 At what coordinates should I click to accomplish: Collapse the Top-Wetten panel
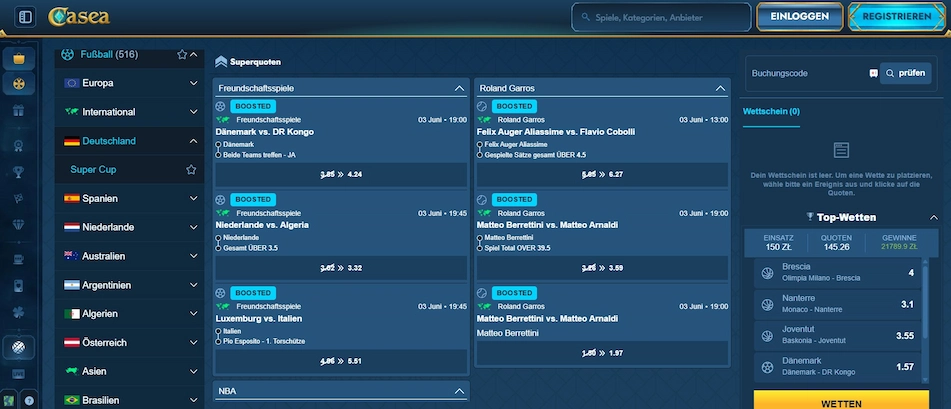click(x=934, y=217)
